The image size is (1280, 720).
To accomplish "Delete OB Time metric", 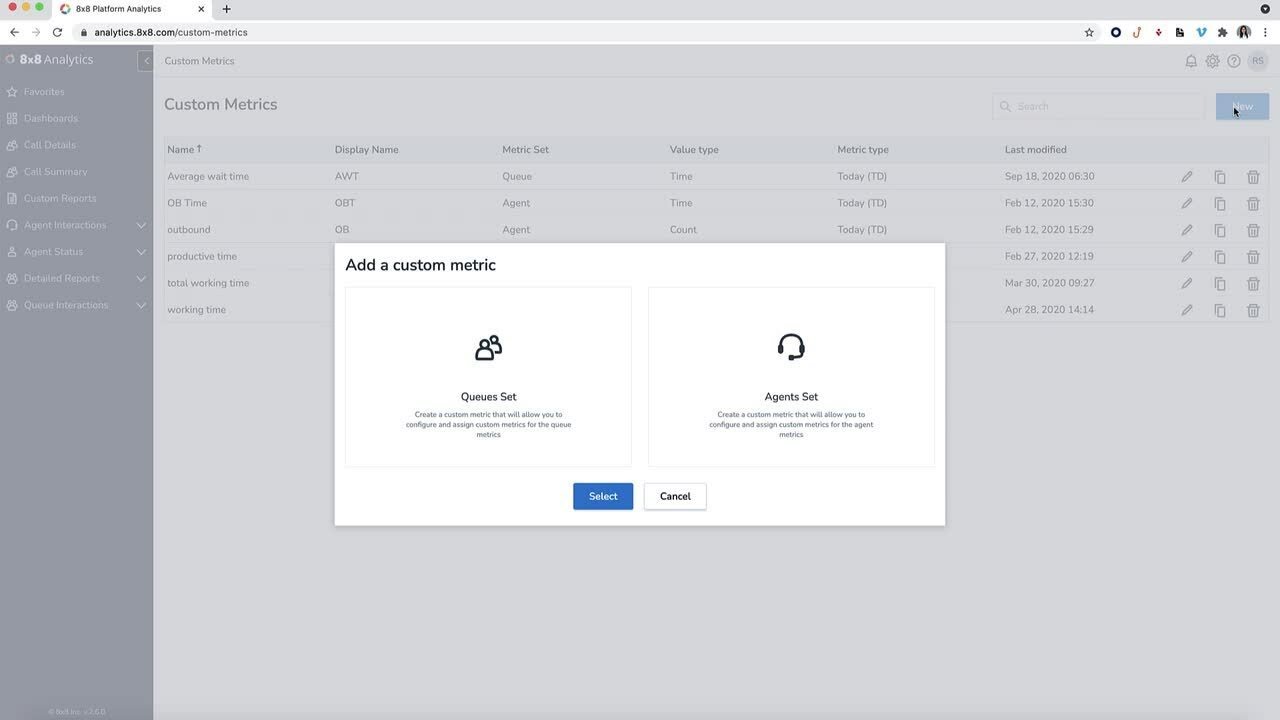I will pos(1253,203).
